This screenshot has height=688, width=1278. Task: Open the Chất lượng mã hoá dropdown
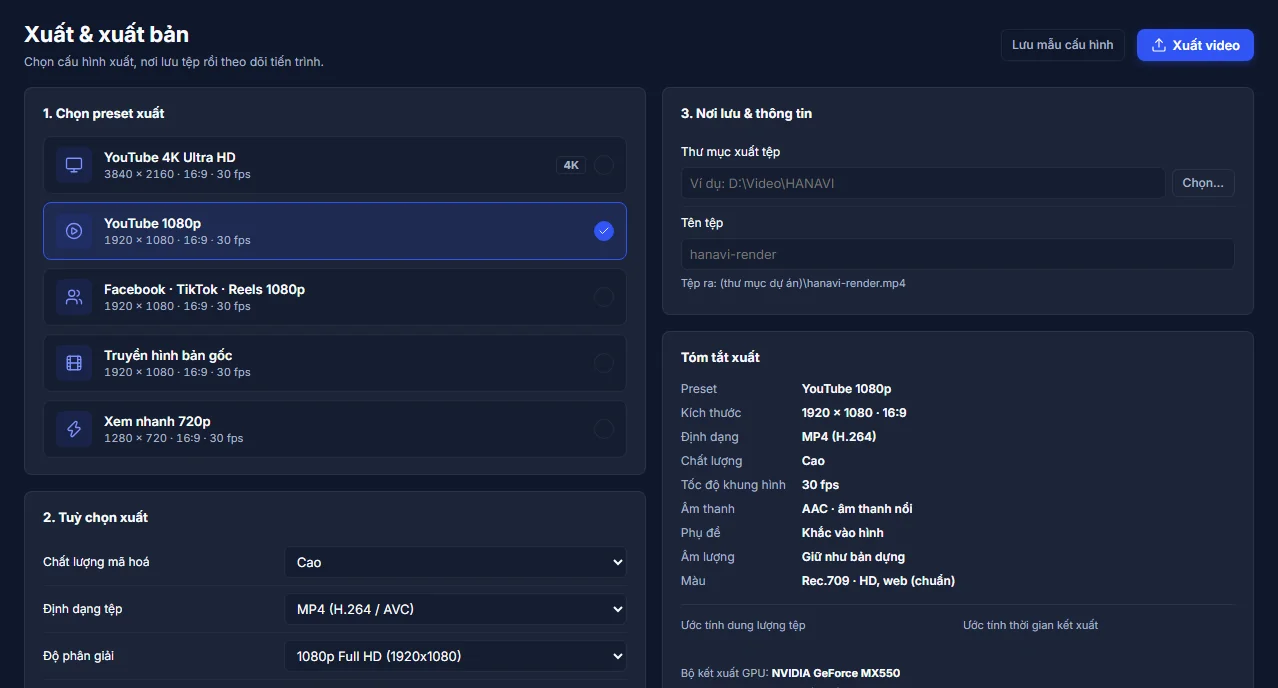(x=455, y=562)
